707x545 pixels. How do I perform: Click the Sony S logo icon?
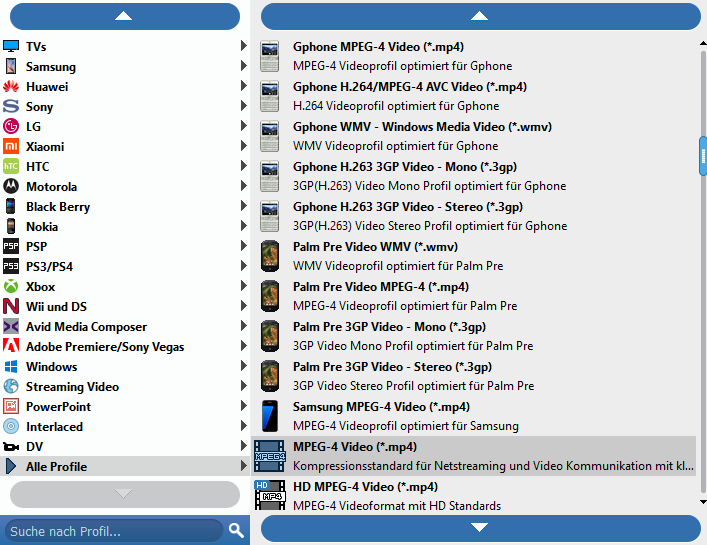(x=11, y=106)
